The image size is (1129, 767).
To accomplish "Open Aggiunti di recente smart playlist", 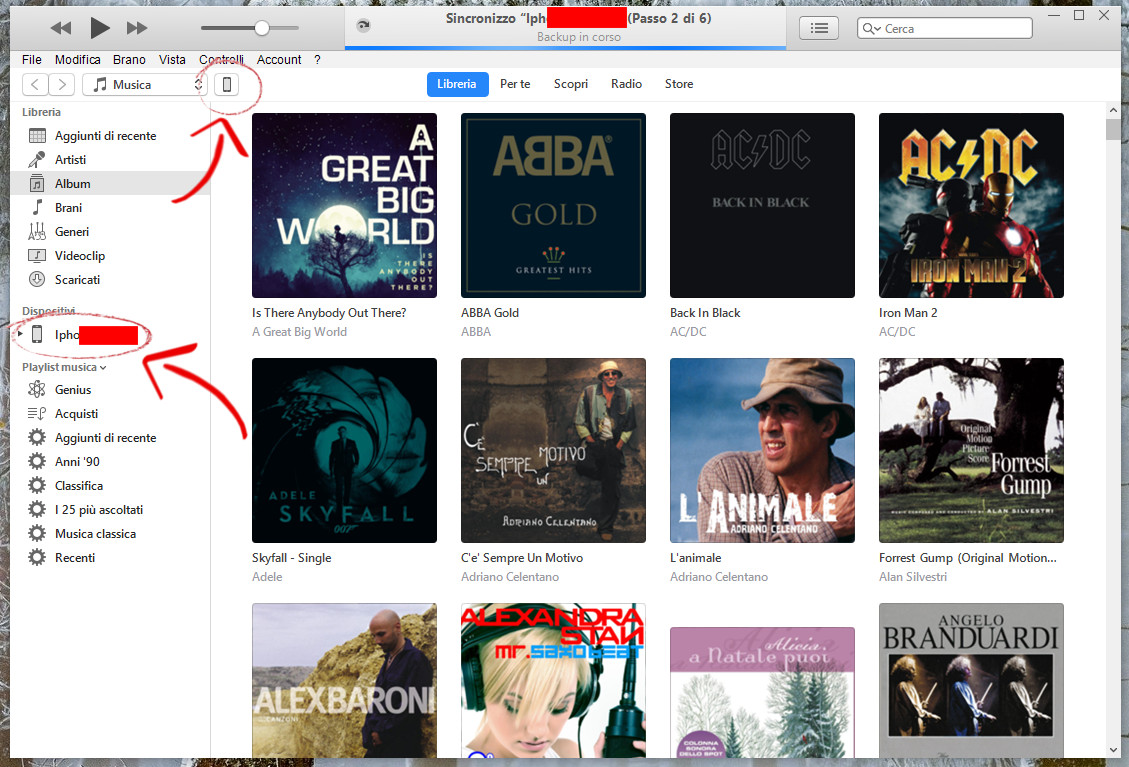I will click(110, 438).
